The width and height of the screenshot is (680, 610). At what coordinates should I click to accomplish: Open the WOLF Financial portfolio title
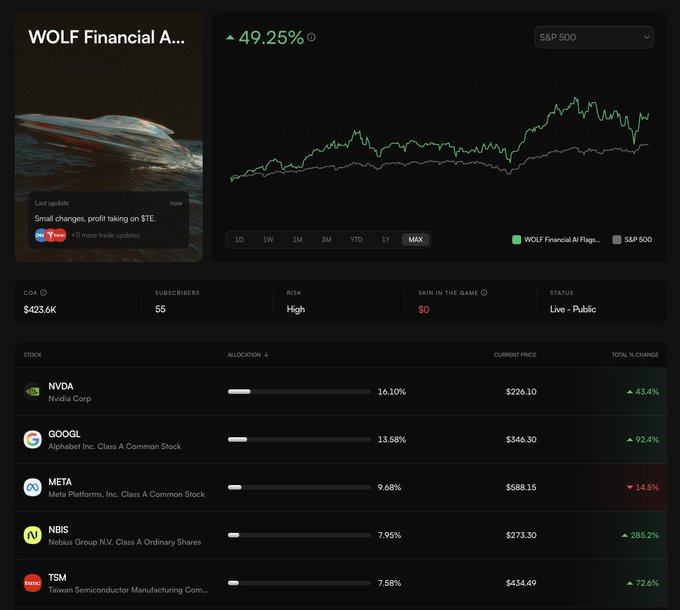[107, 37]
